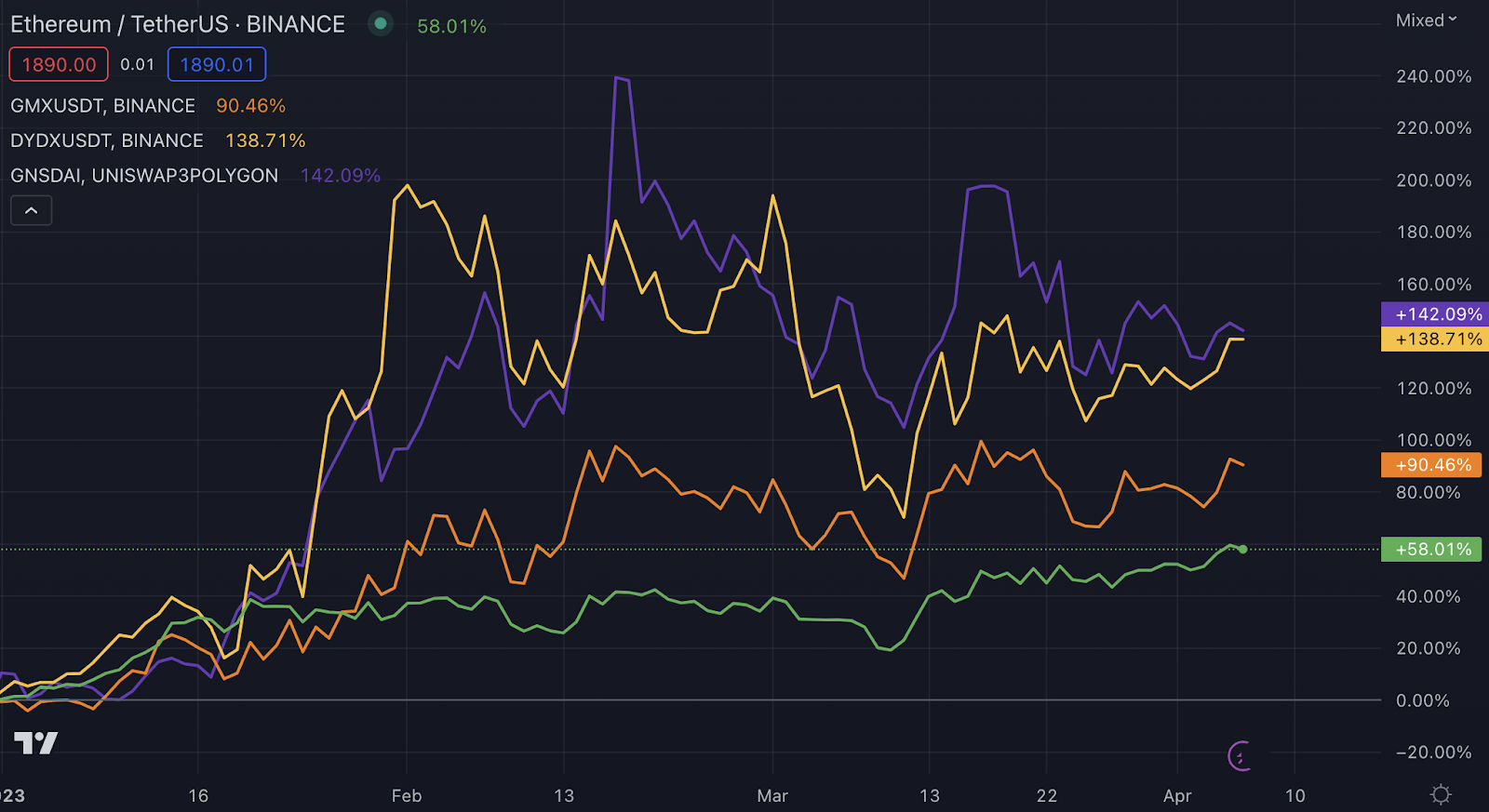This screenshot has width=1489, height=812.
Task: Click the red 1890.00 sell price button
Action: coord(59,65)
